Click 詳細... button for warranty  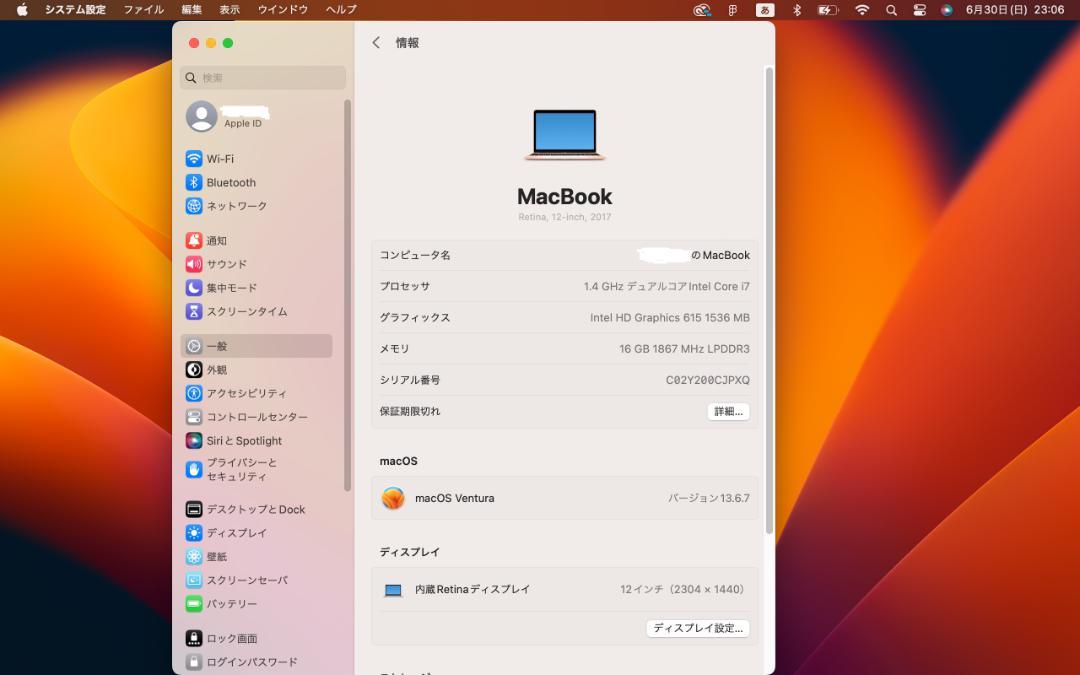[x=728, y=412]
